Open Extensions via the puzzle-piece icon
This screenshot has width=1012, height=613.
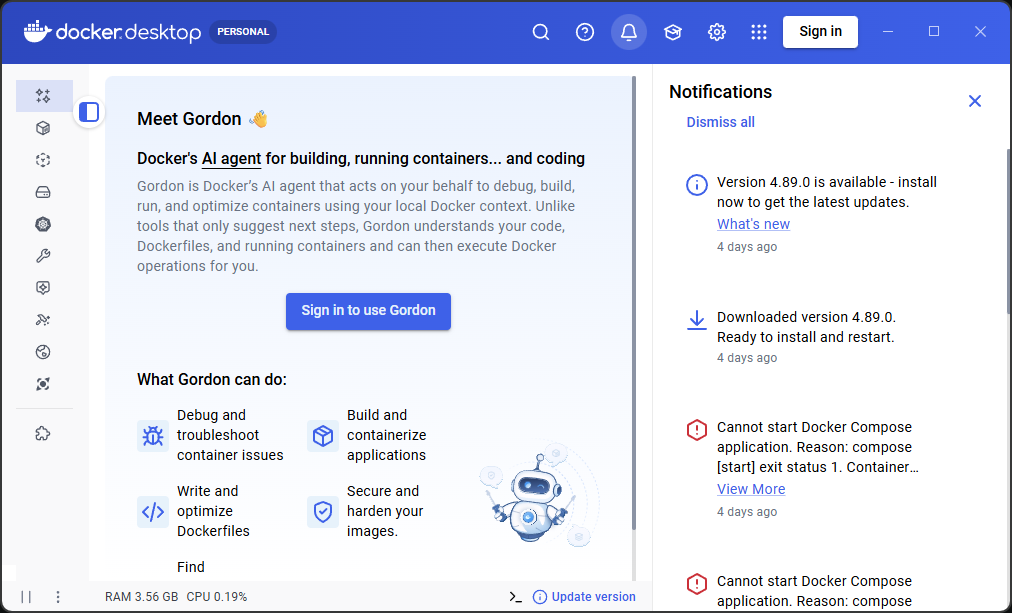[x=43, y=434]
